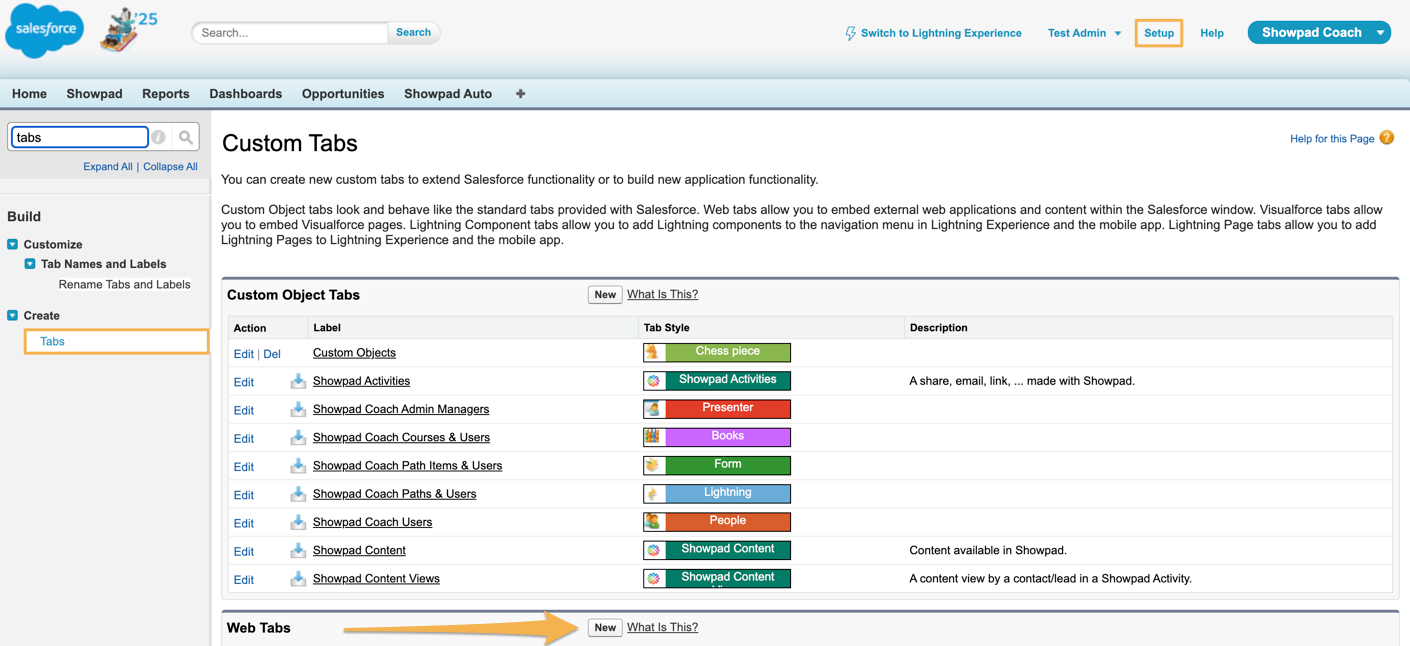This screenshot has height=646, width=1410.
Task: Open Rename Tabs and Labels
Action: coord(124,285)
